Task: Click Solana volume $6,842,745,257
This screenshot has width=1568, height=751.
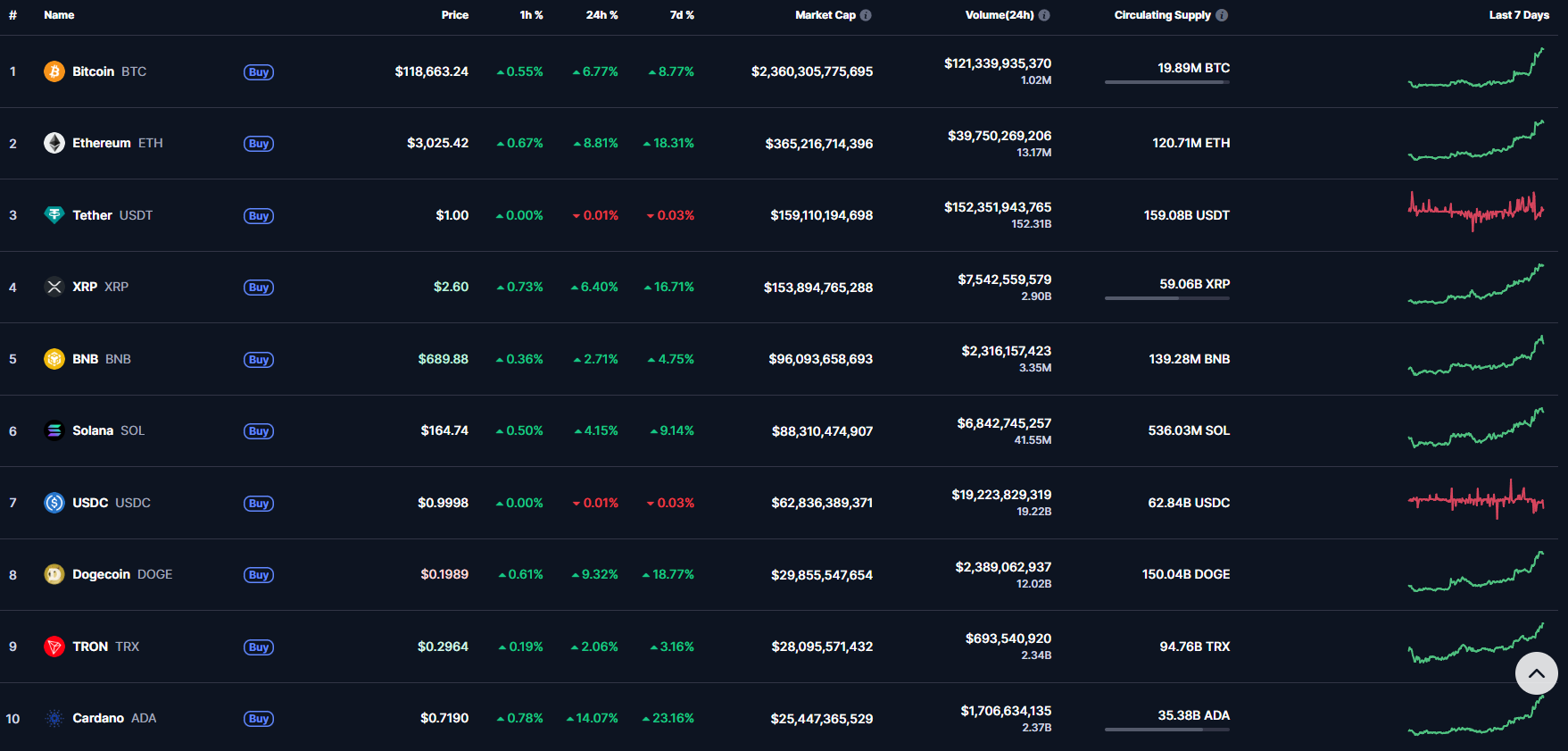Action: [1004, 423]
